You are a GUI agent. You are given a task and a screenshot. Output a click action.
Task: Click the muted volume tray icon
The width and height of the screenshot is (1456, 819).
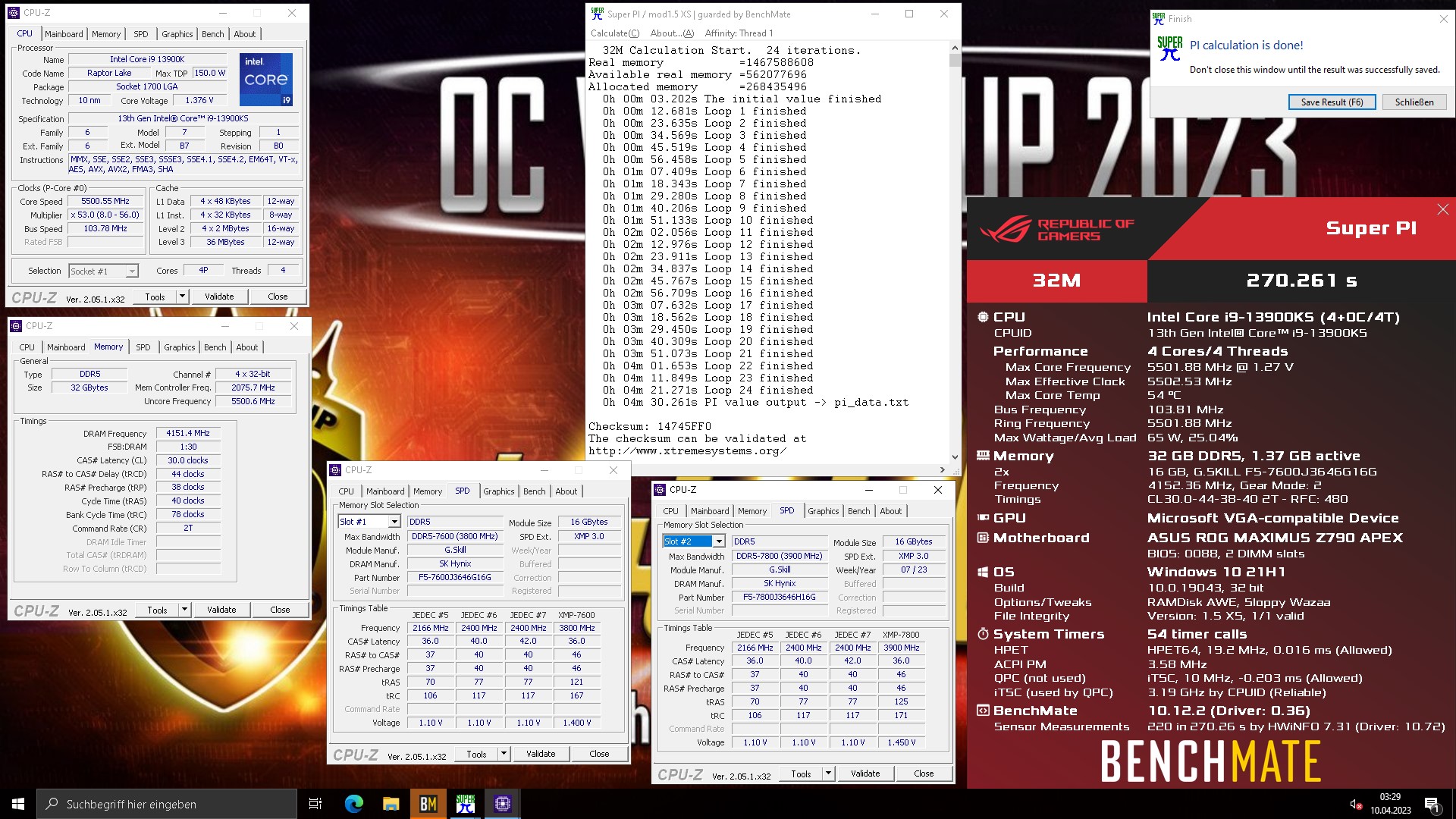1356,804
